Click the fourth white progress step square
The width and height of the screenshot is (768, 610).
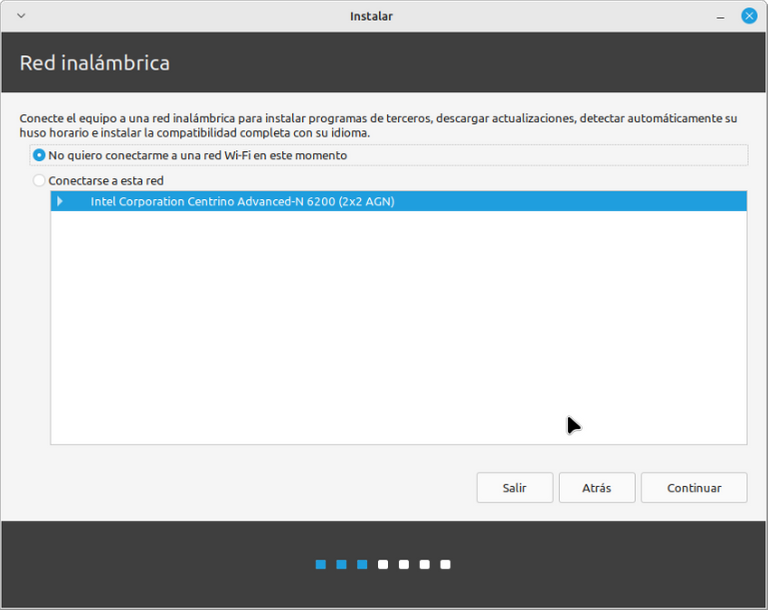pos(383,564)
